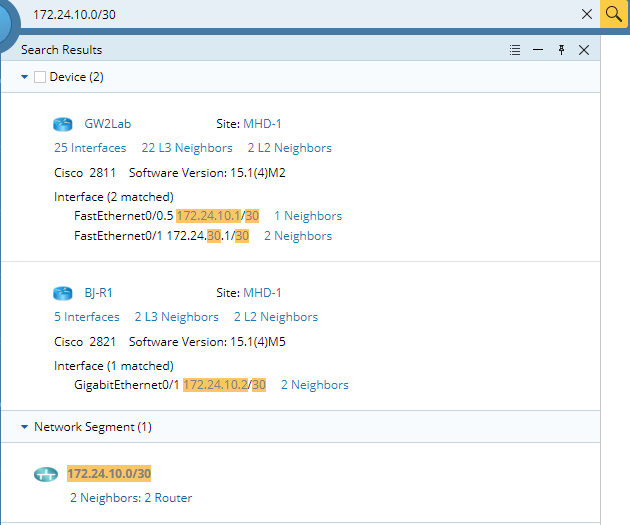The width and height of the screenshot is (630, 525).
Task: Open the GW2Lab device link
Action: [x=107, y=124]
